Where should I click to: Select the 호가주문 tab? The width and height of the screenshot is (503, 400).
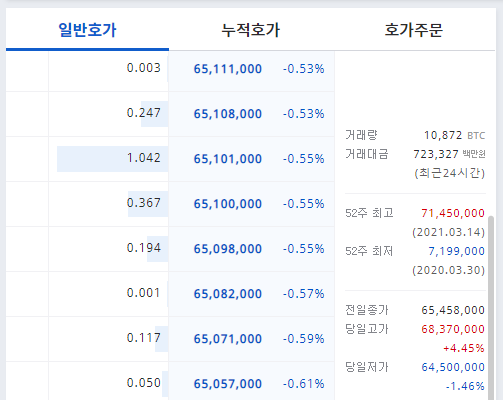414,30
